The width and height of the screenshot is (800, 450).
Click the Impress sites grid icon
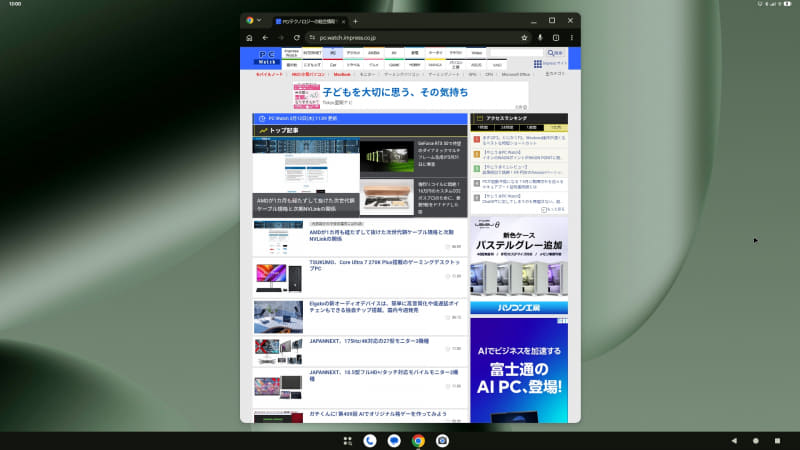538,64
